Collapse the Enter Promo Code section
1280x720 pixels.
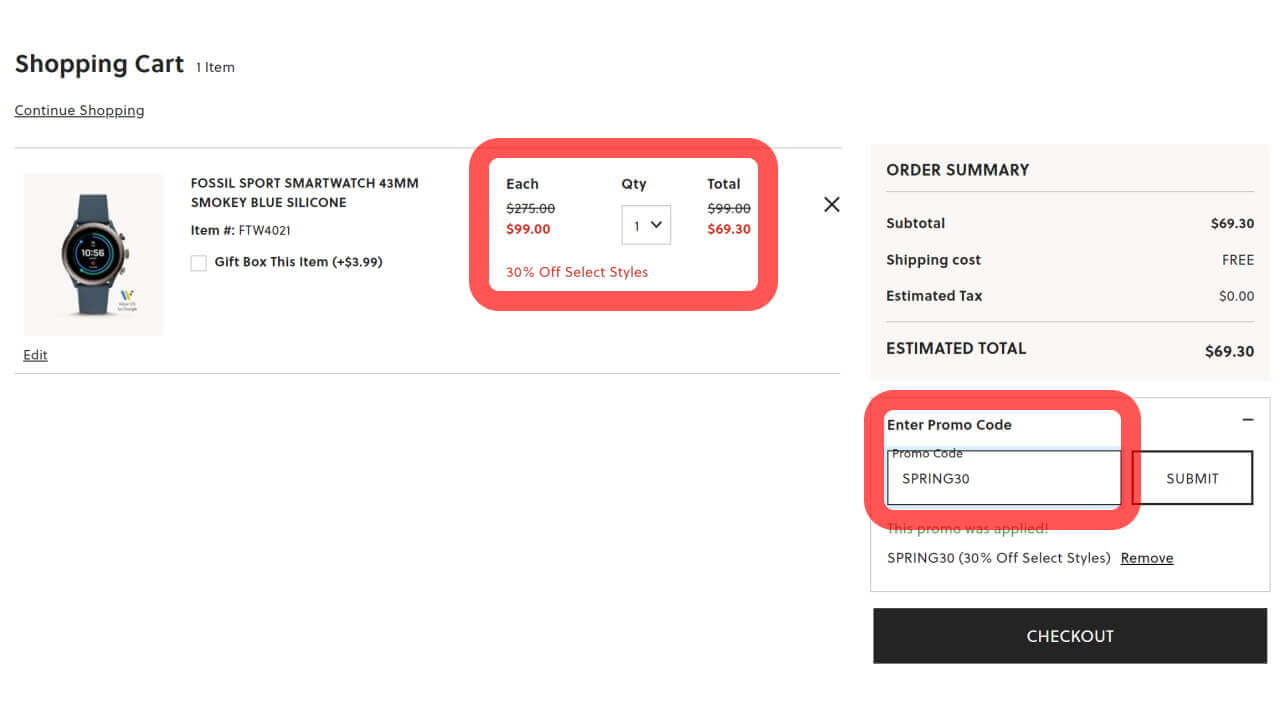1247,420
